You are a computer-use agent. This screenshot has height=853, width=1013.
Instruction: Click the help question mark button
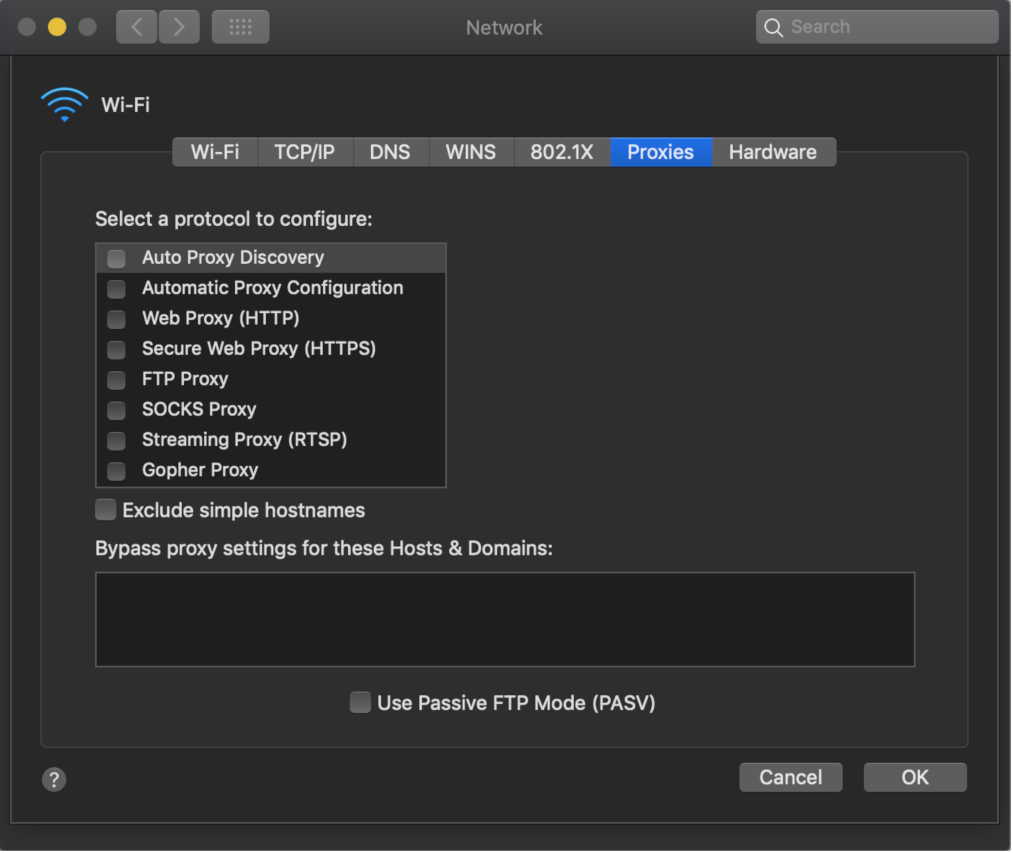(x=54, y=780)
